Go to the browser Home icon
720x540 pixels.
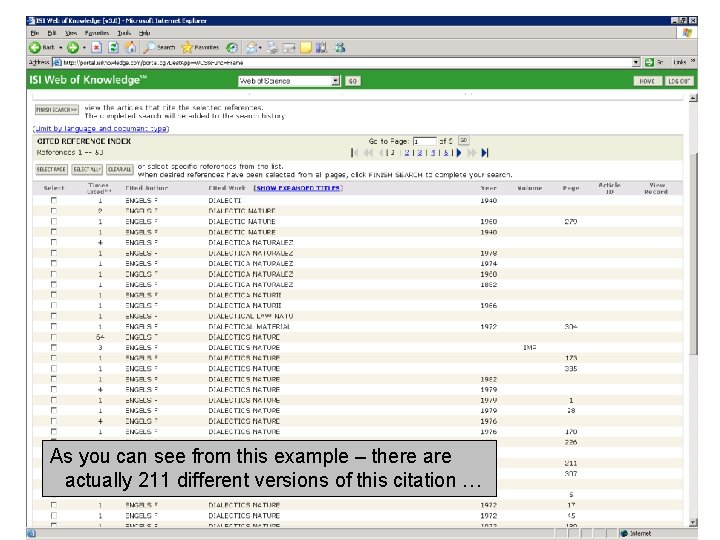(x=131, y=47)
